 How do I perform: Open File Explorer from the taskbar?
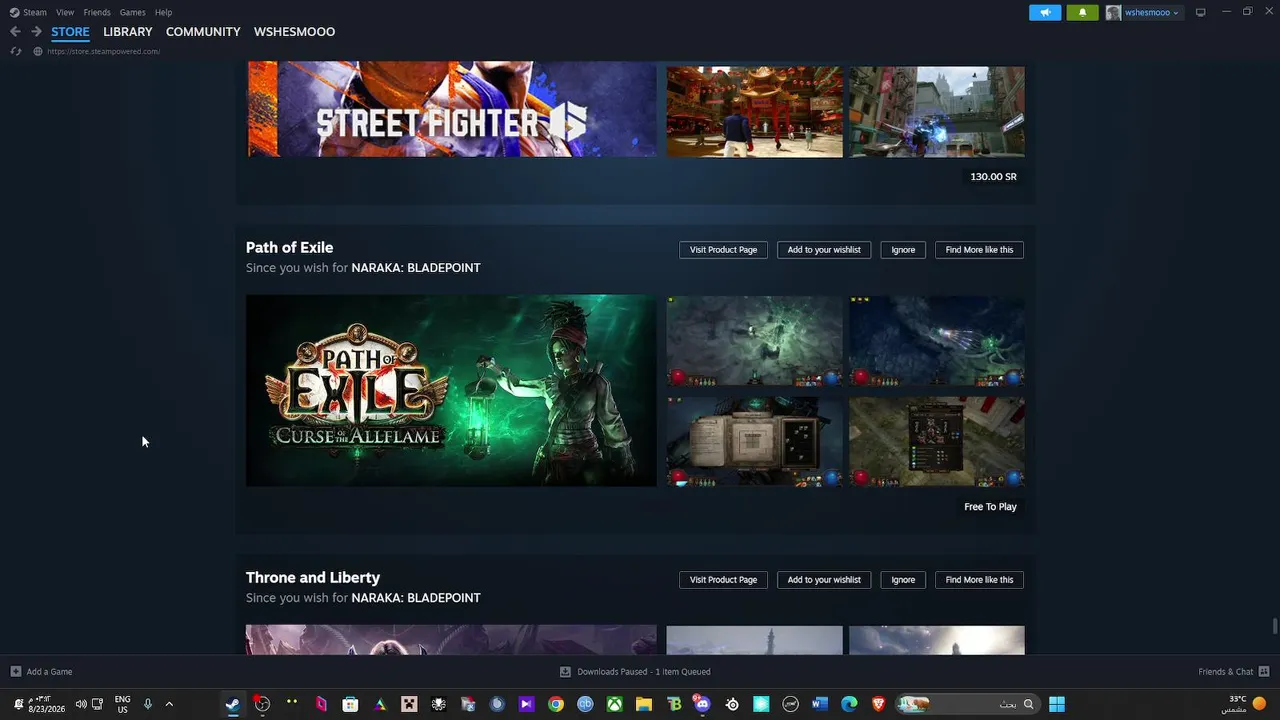[644, 704]
